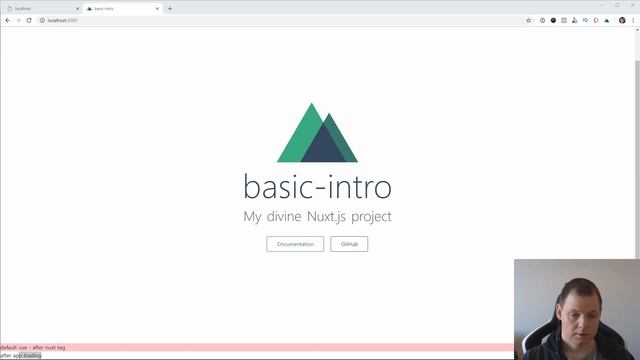Go back with the browser back arrow

(x=8, y=20)
